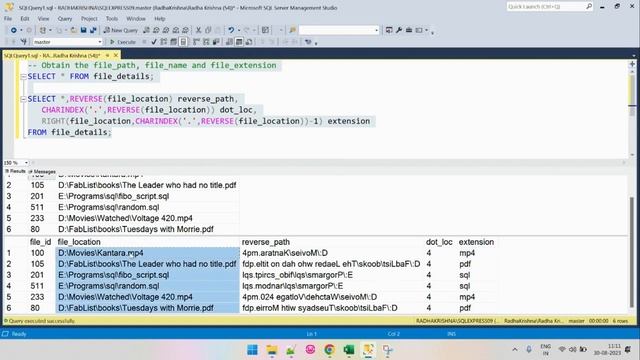Open the Query menu
640x360 pixels.
pyautogui.click(x=64, y=19)
